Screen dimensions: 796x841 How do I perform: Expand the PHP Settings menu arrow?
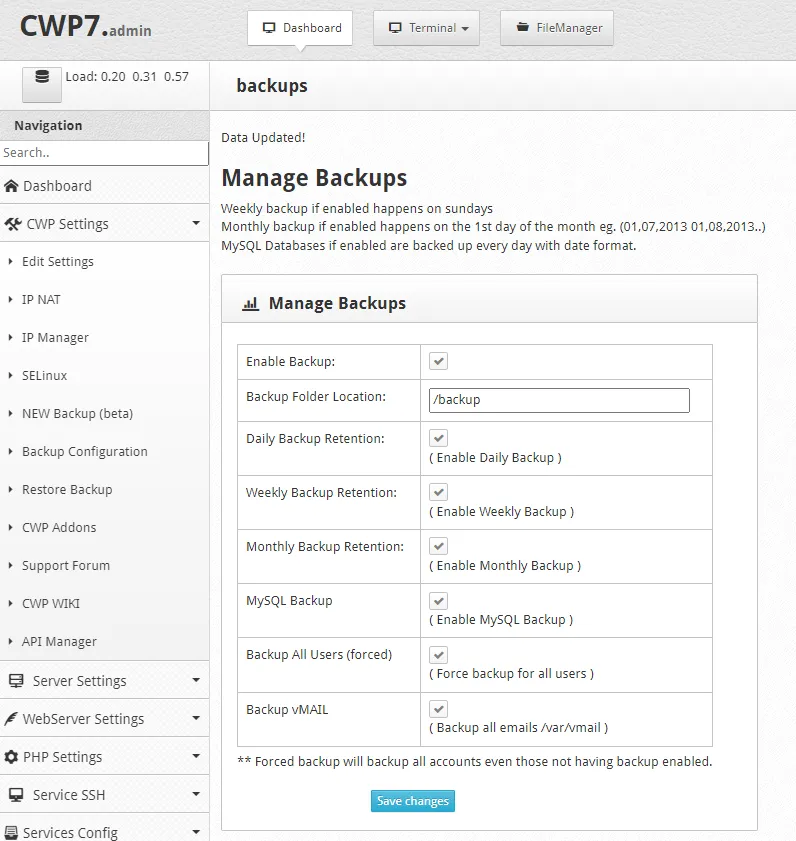coord(196,756)
